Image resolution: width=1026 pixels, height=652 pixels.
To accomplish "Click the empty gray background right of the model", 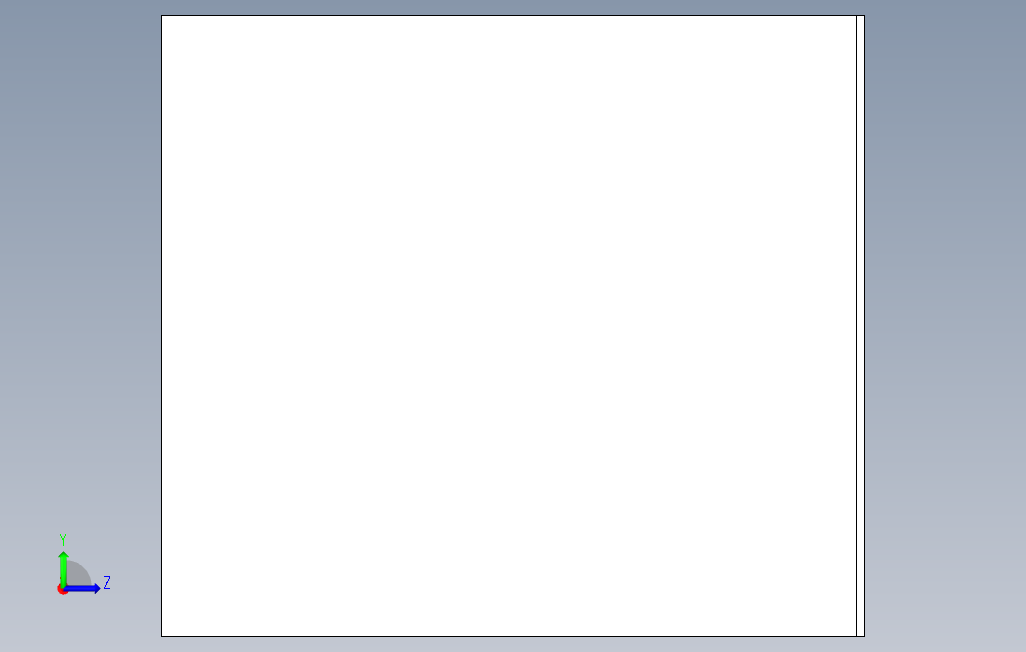I will click(x=946, y=327).
